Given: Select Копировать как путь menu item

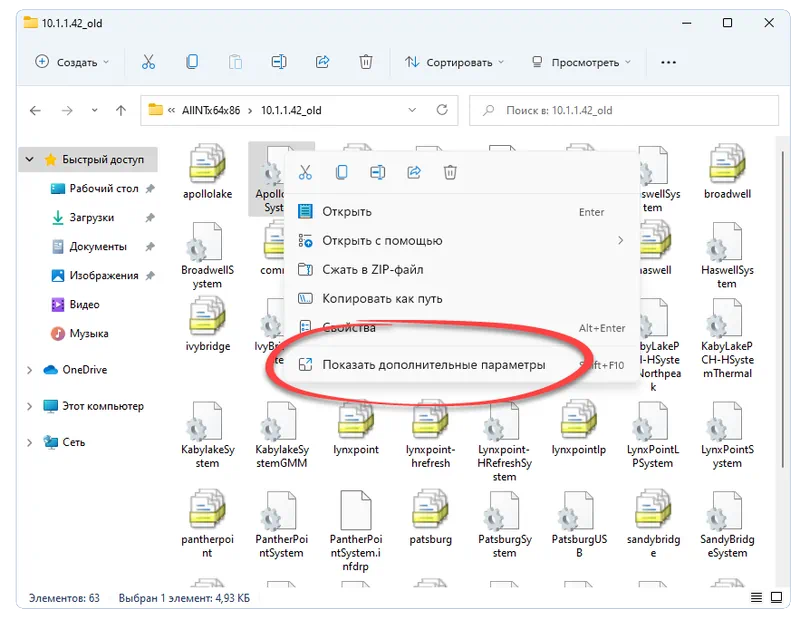Looking at the screenshot, I should pos(382,299).
